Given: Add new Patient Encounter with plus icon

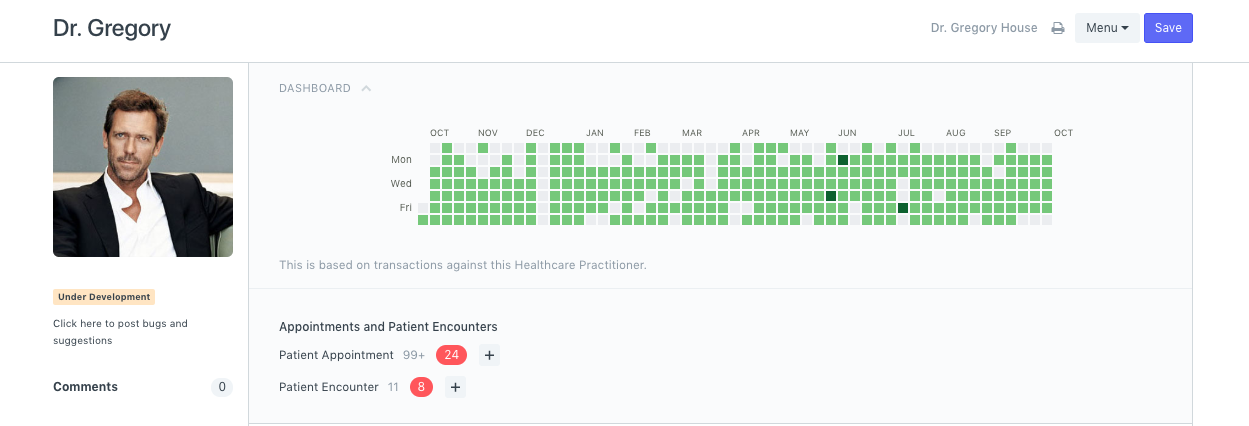Looking at the screenshot, I should 455,387.
